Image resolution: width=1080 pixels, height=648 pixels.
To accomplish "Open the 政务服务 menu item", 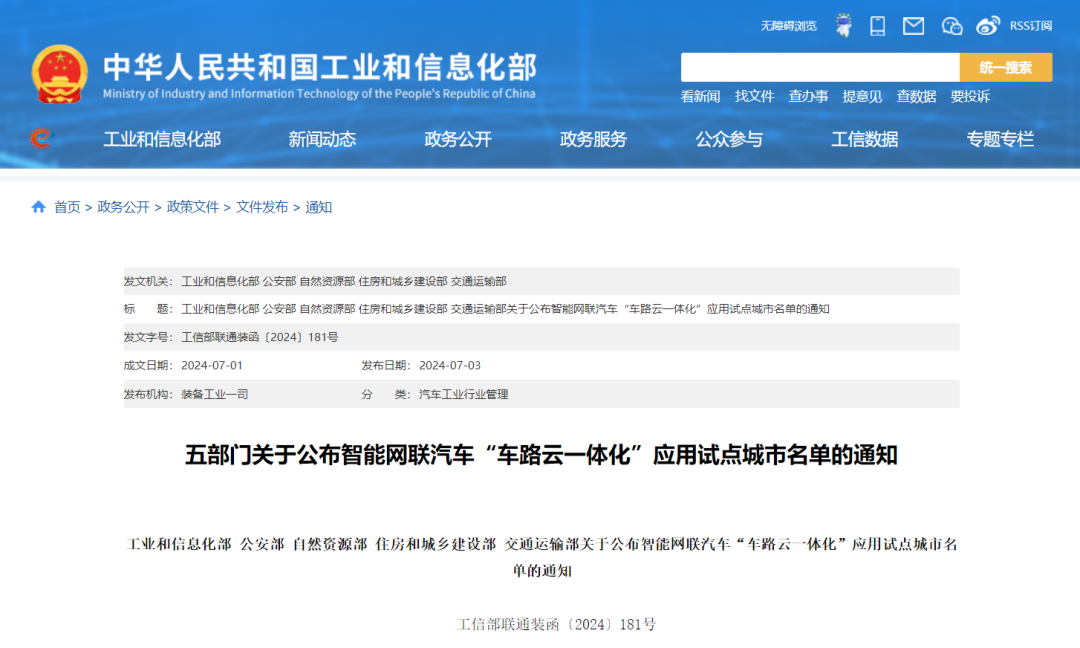I will click(x=593, y=139).
